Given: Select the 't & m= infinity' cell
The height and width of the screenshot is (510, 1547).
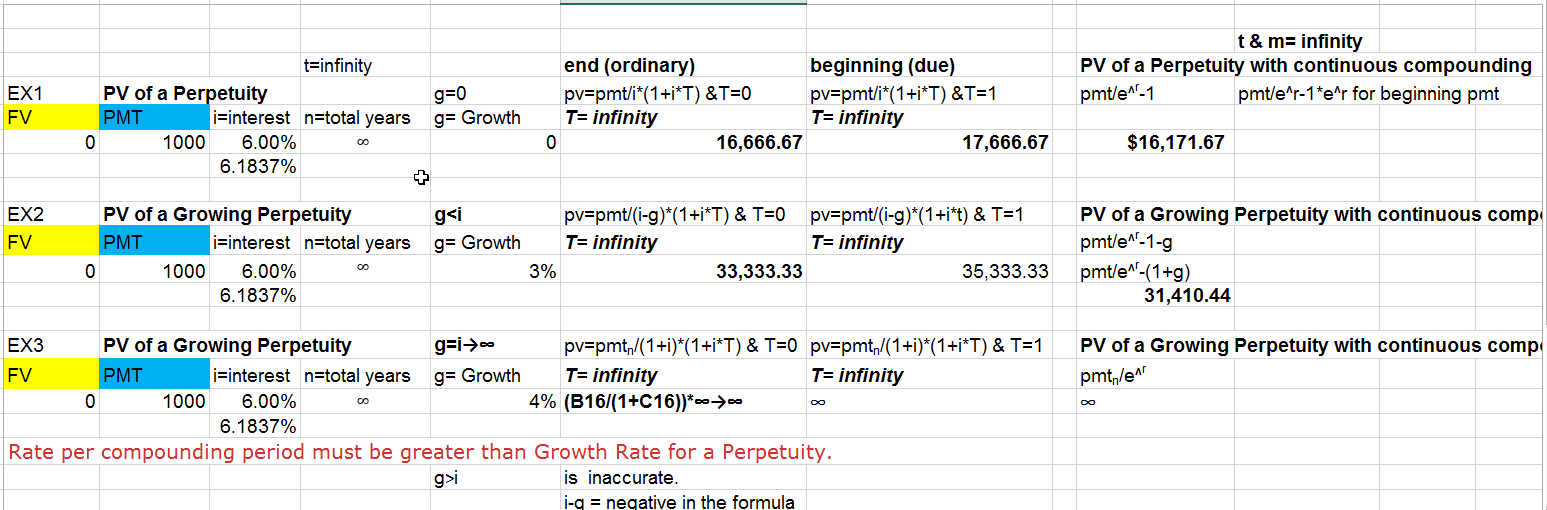Looking at the screenshot, I should tap(1300, 41).
